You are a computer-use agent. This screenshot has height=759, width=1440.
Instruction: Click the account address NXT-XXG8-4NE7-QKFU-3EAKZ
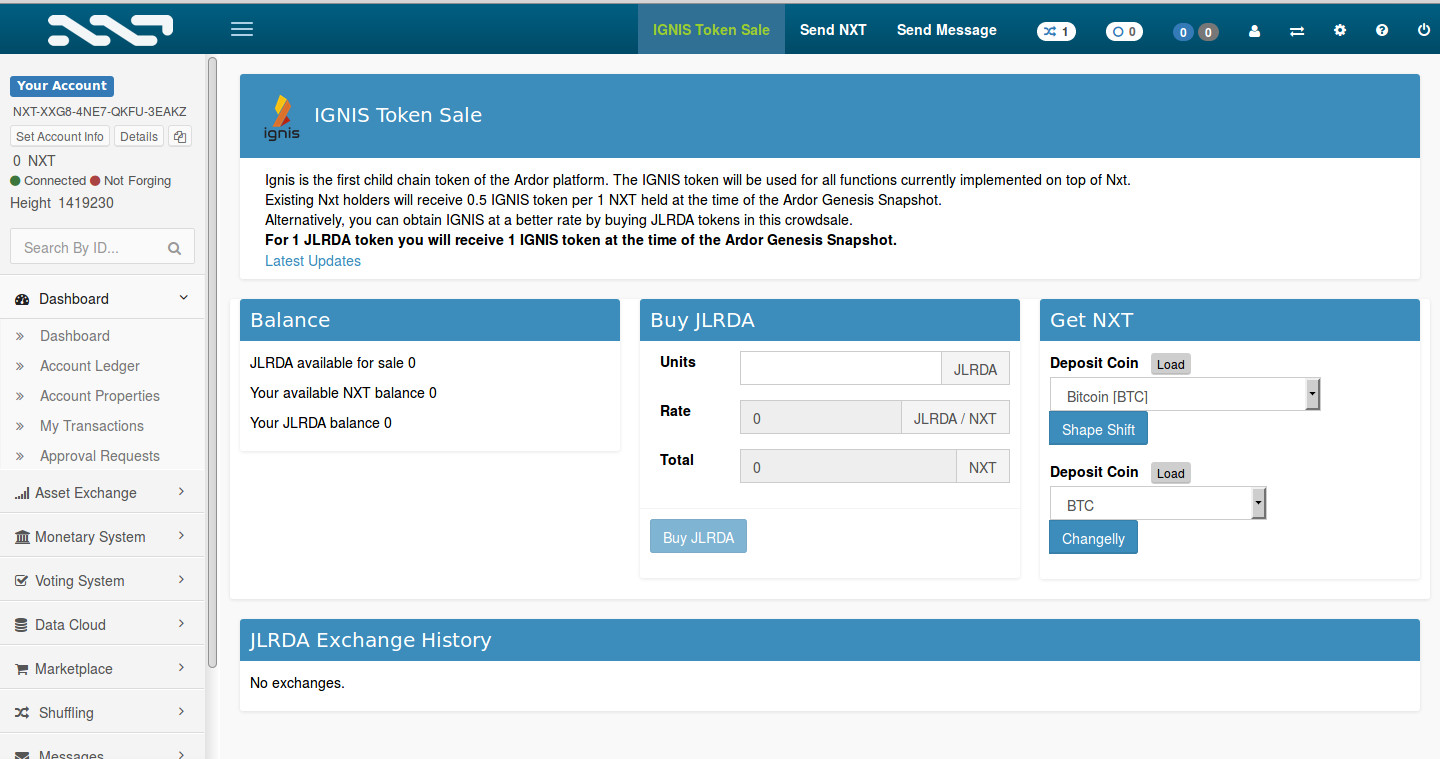pos(100,112)
